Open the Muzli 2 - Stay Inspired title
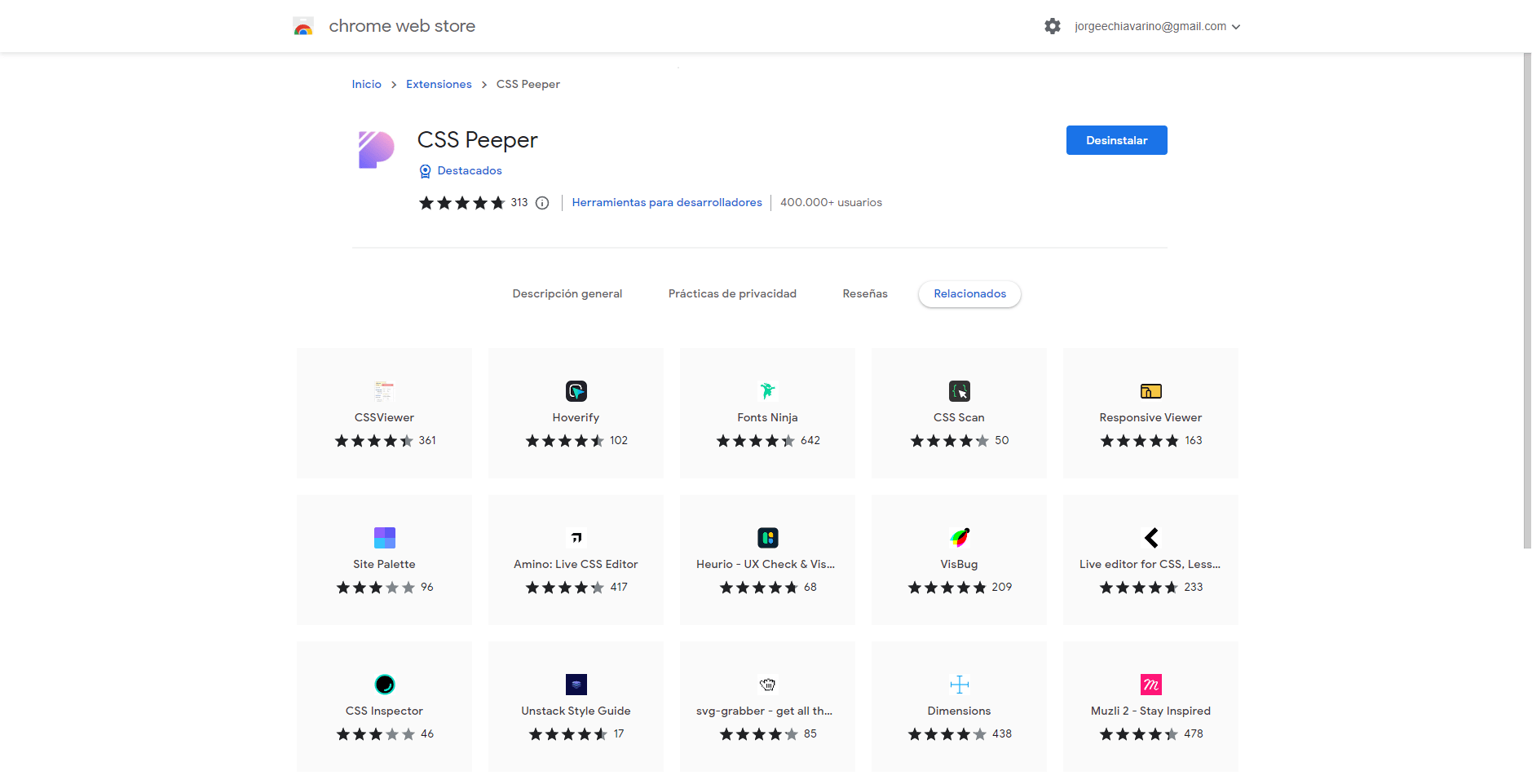 tap(1150, 711)
